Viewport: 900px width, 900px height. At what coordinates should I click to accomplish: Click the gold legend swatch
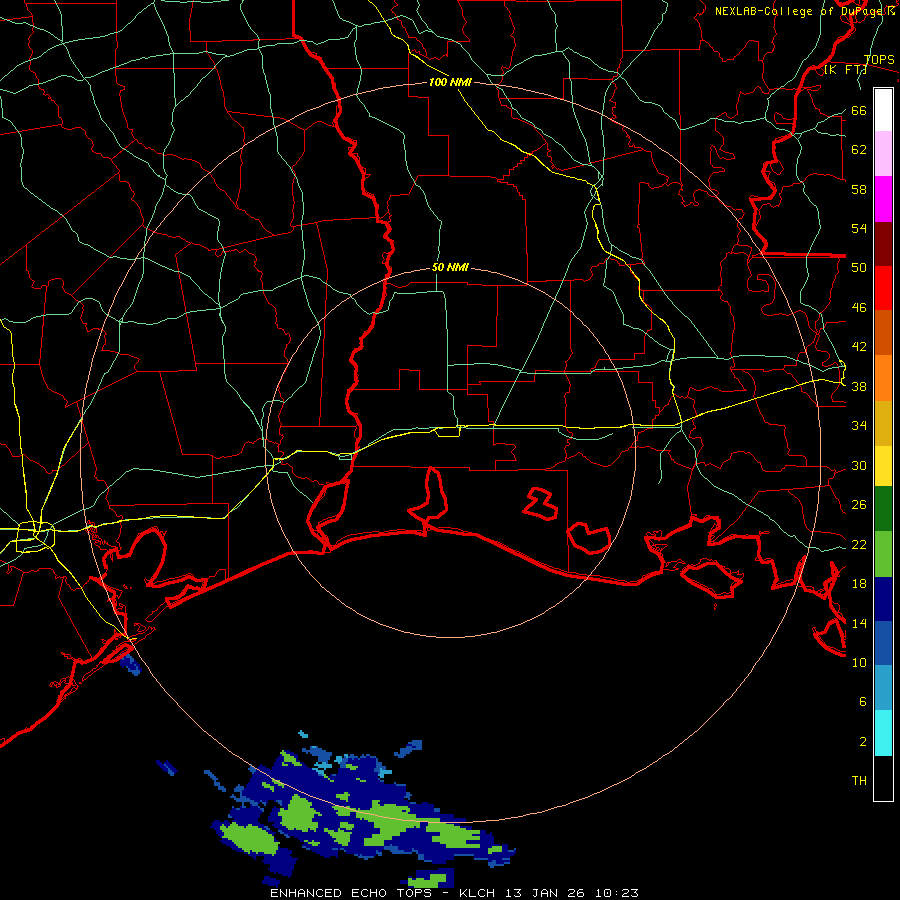883,423
